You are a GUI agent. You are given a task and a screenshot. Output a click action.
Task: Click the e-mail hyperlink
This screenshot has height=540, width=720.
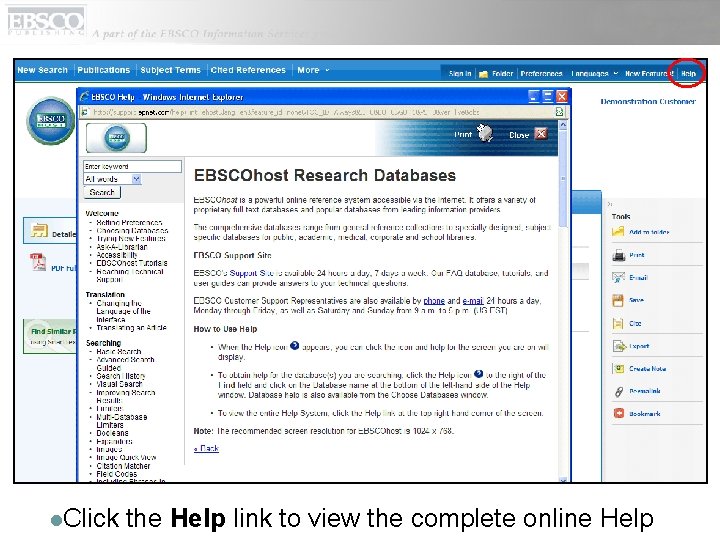click(472, 301)
